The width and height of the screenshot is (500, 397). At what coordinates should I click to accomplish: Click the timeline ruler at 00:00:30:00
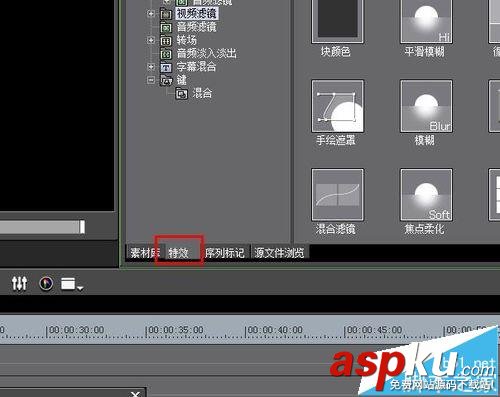coord(76,330)
